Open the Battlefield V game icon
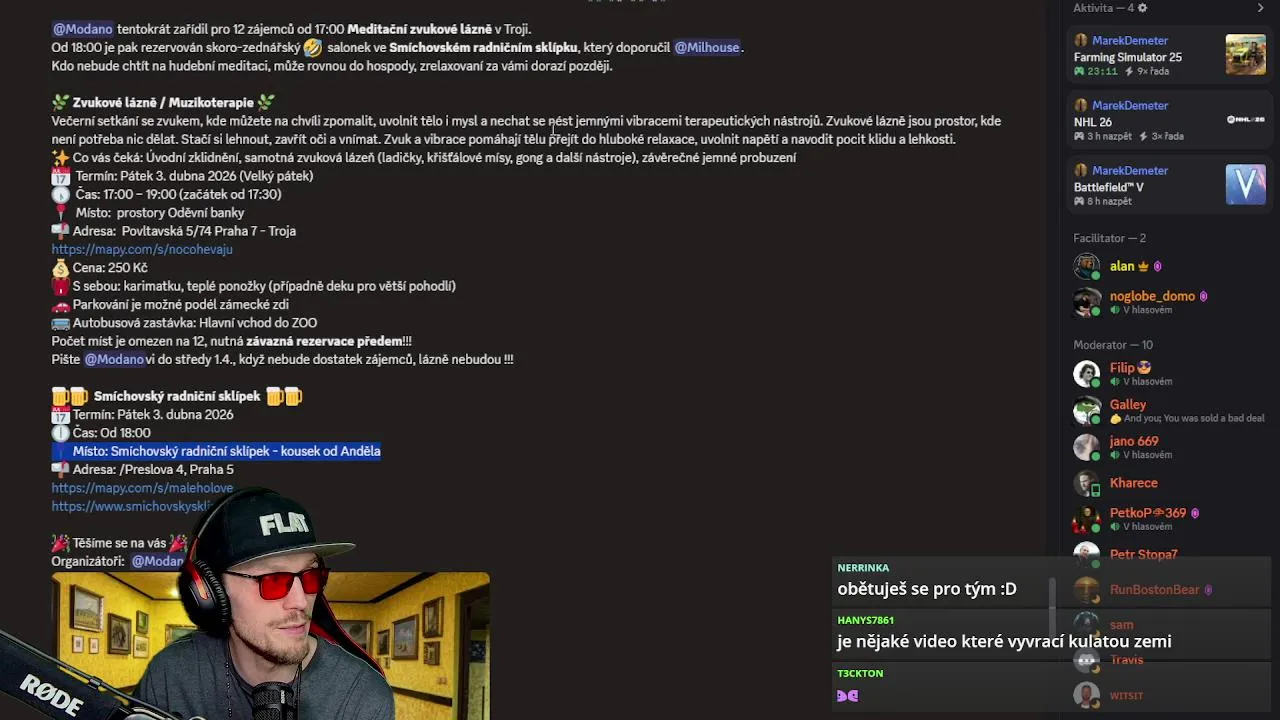This screenshot has width=1280, height=720. (x=1245, y=185)
